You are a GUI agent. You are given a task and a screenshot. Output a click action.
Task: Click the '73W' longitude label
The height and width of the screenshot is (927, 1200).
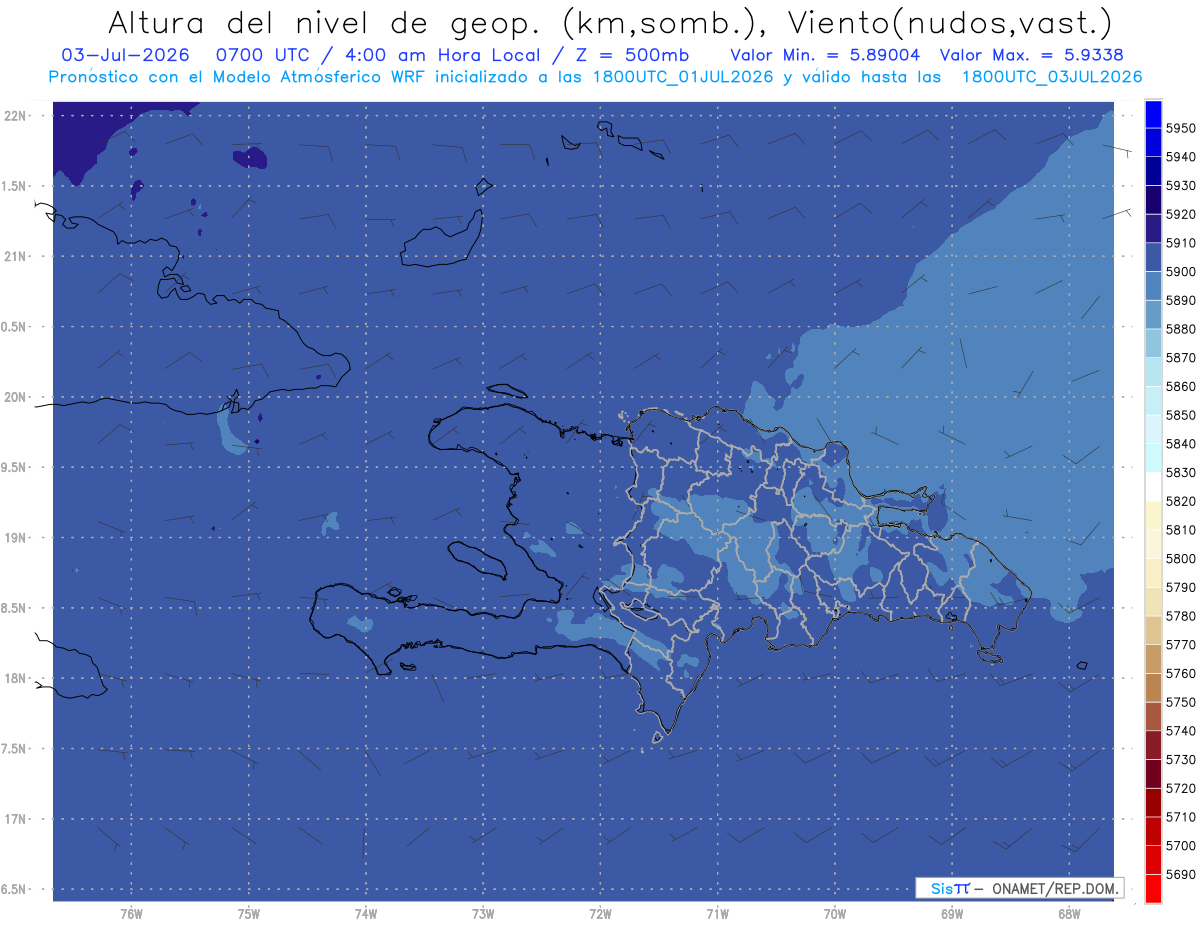pyautogui.click(x=483, y=913)
